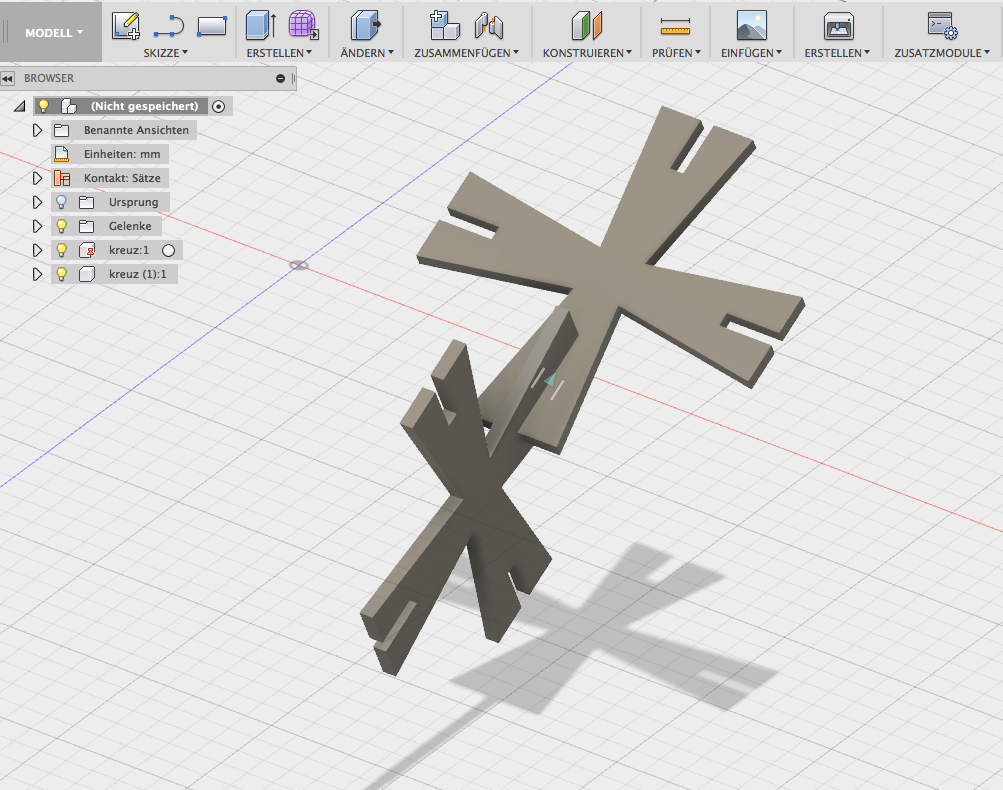The width and height of the screenshot is (1003, 790).
Task: Click the Press Pull icon above ÄNDERN
Action: click(x=366, y=26)
